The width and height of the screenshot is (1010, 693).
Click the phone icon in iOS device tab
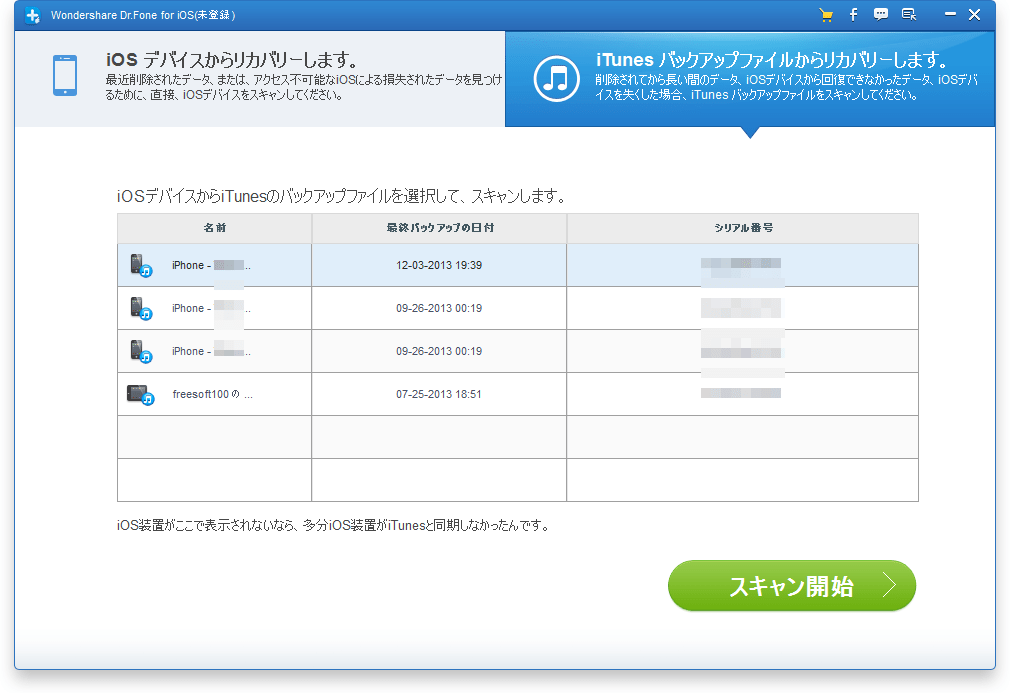pyautogui.click(x=65, y=75)
